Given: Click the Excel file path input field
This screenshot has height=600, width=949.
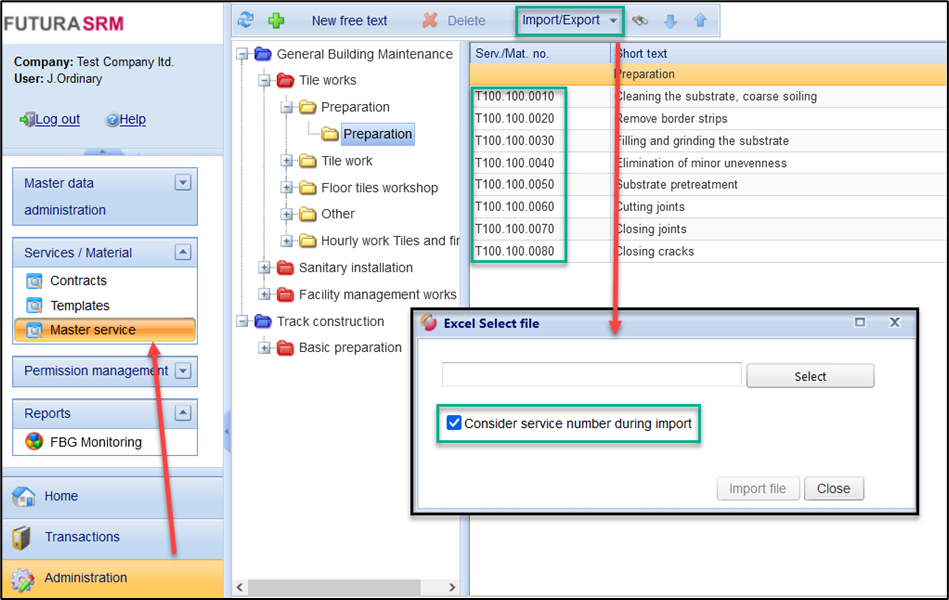Looking at the screenshot, I should pos(591,375).
